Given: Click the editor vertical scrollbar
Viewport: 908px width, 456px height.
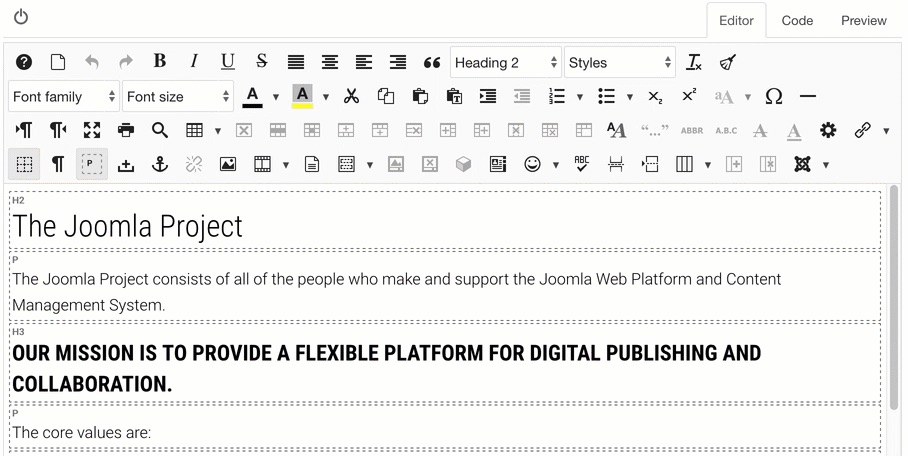Looking at the screenshot, I should click(x=895, y=298).
